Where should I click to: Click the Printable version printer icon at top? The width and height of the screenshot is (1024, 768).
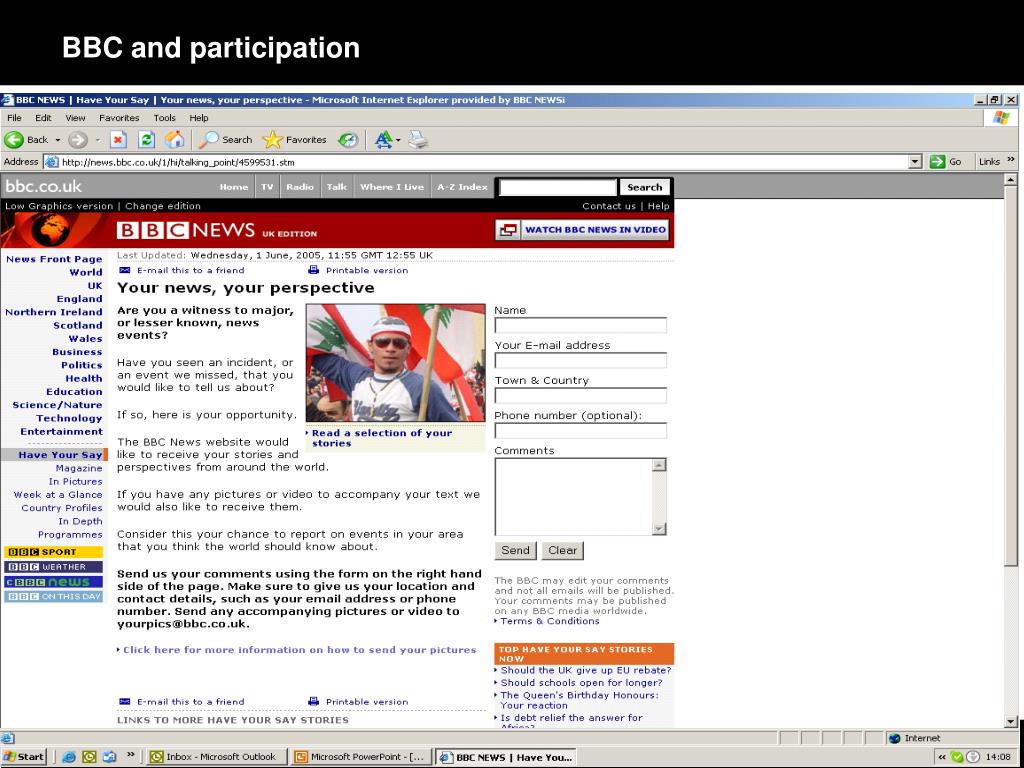click(313, 270)
